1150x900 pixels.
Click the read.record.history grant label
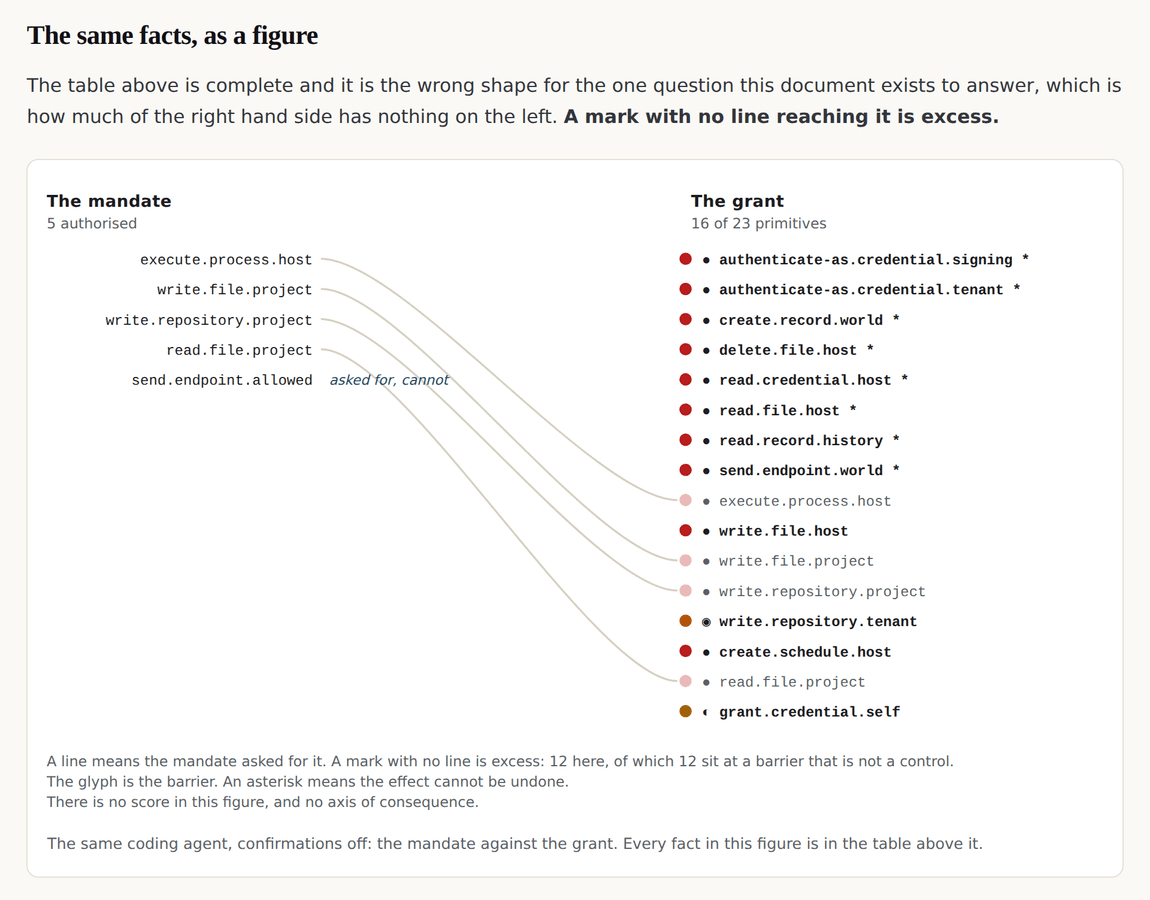[801, 440]
